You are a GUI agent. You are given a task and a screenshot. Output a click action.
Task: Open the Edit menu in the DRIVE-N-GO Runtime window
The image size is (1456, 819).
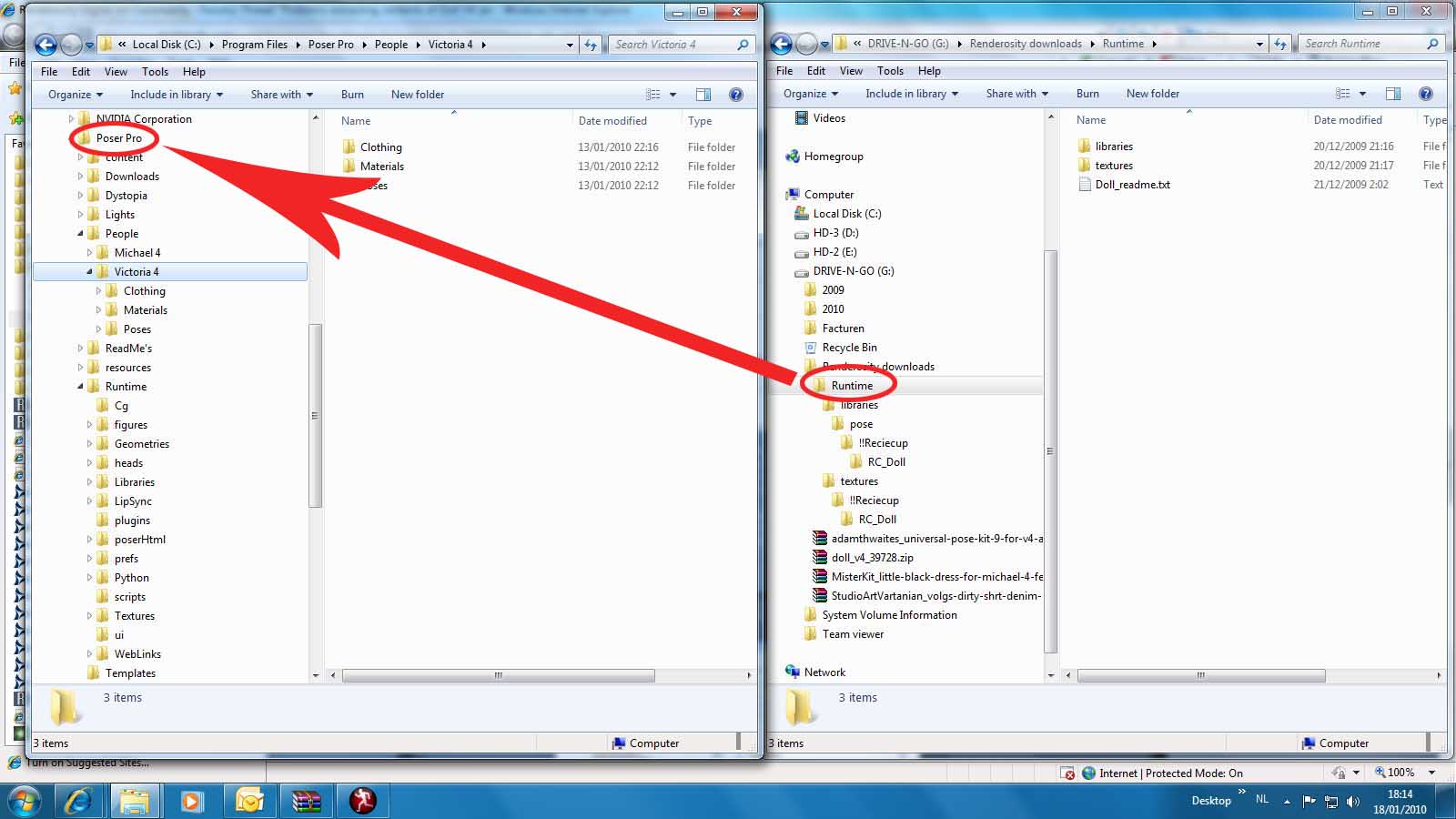click(x=816, y=71)
